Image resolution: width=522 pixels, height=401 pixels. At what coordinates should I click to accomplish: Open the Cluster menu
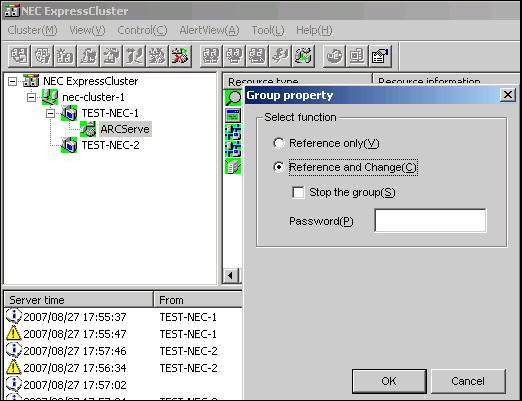[32, 30]
